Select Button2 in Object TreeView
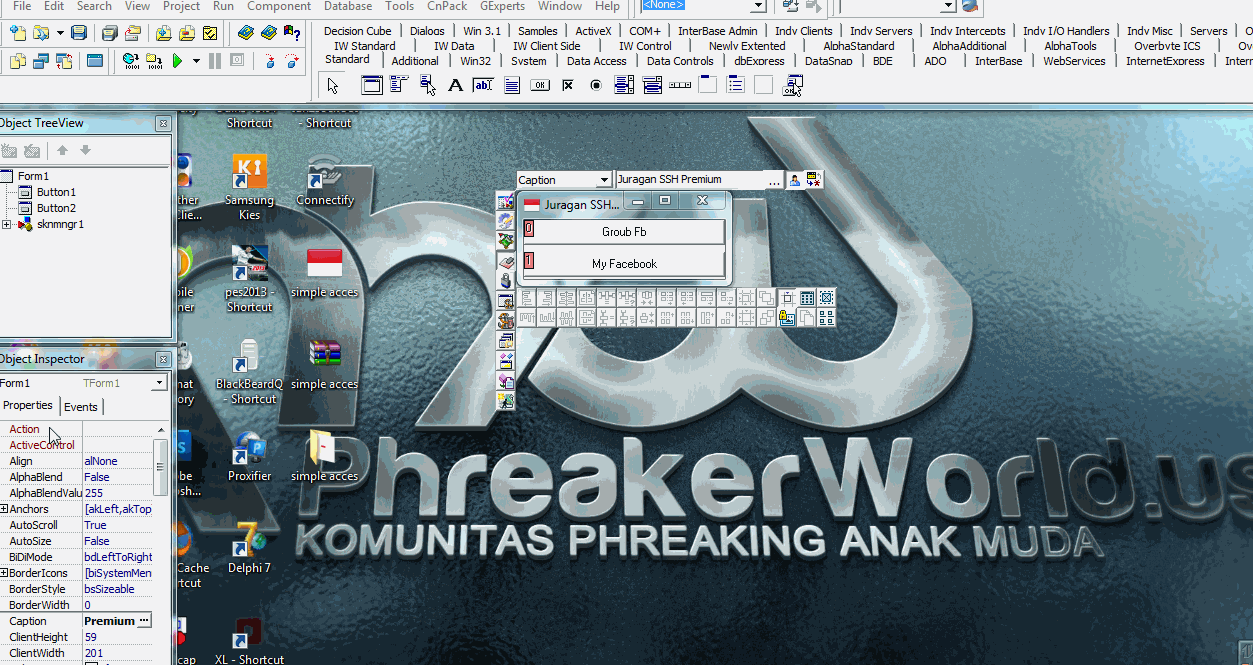 point(56,208)
